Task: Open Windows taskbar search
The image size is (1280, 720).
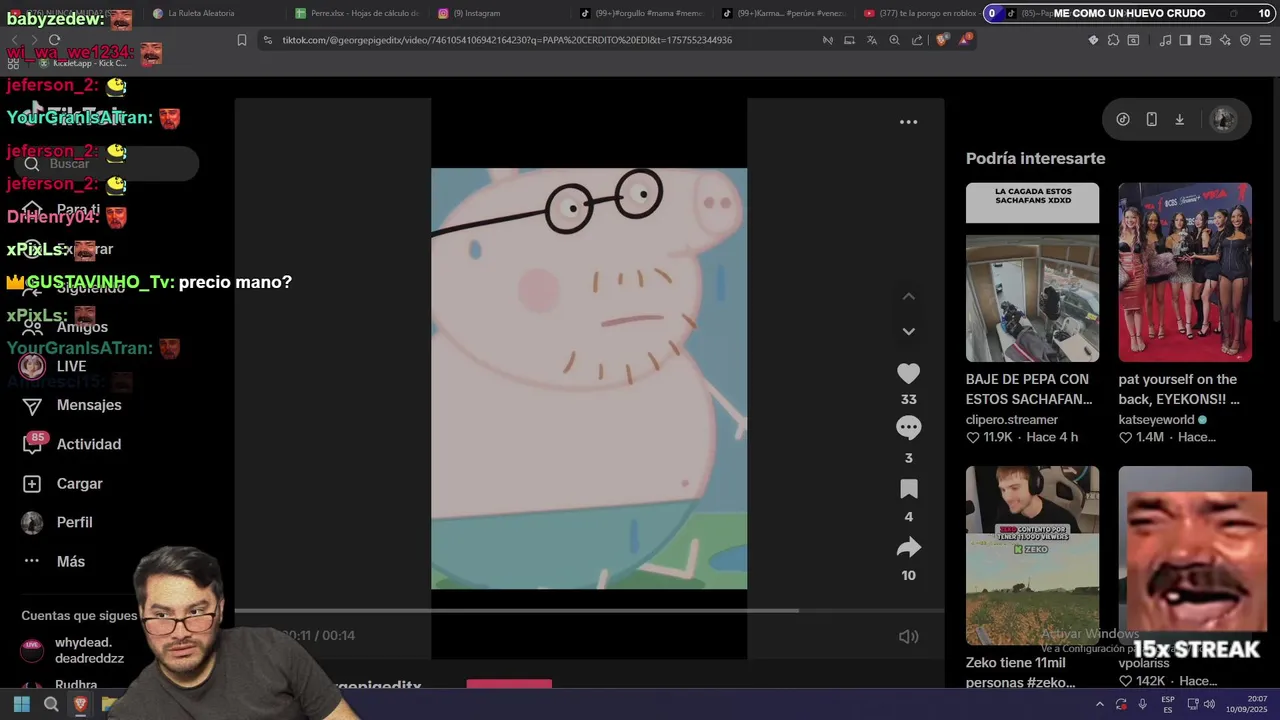Action: pos(51,704)
